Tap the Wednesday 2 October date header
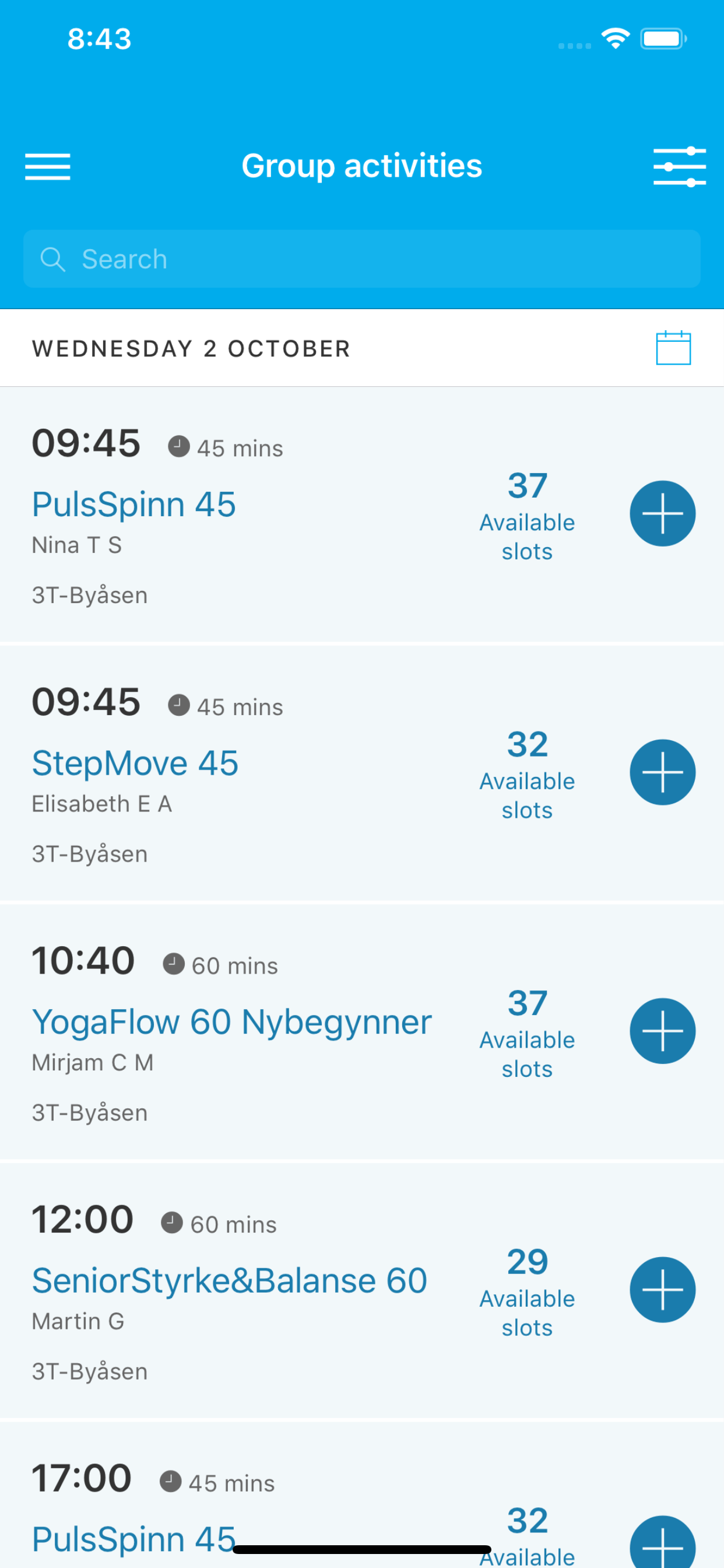Image resolution: width=724 pixels, height=1568 pixels. (x=191, y=349)
